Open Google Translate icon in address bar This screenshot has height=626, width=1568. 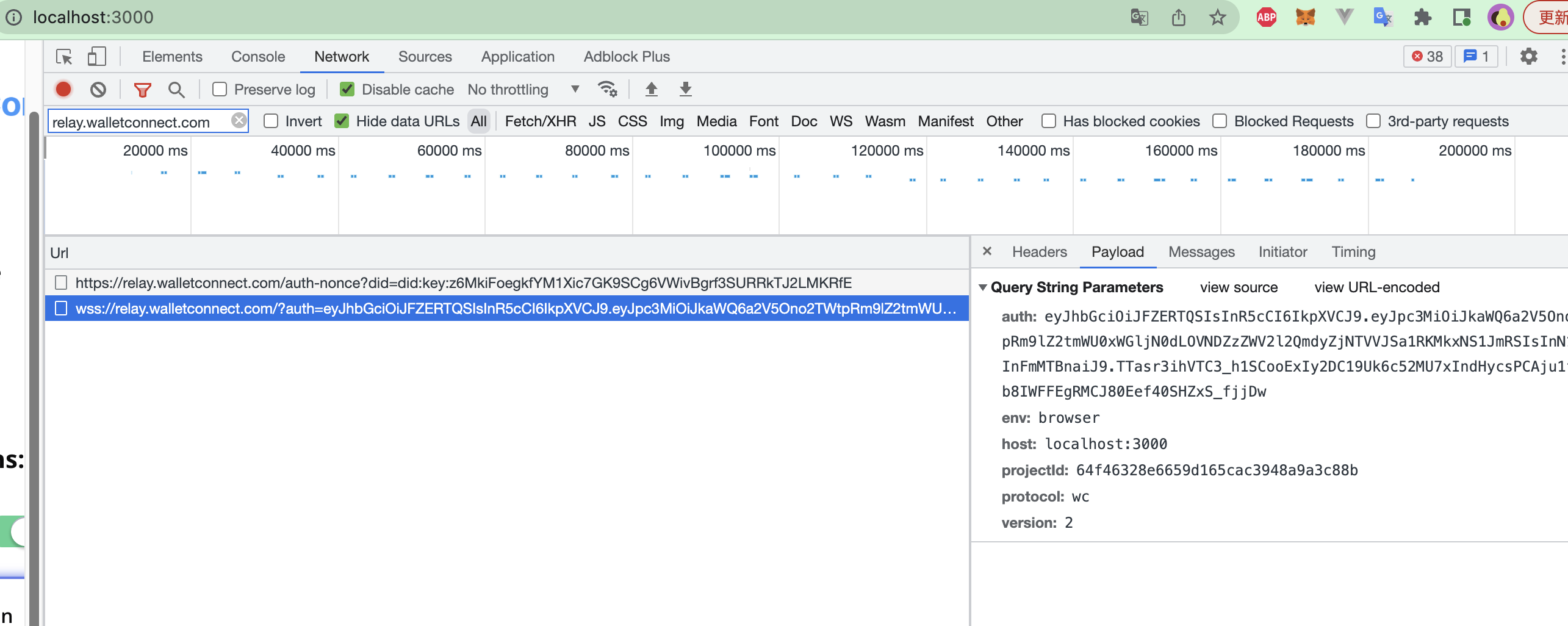tap(1139, 17)
